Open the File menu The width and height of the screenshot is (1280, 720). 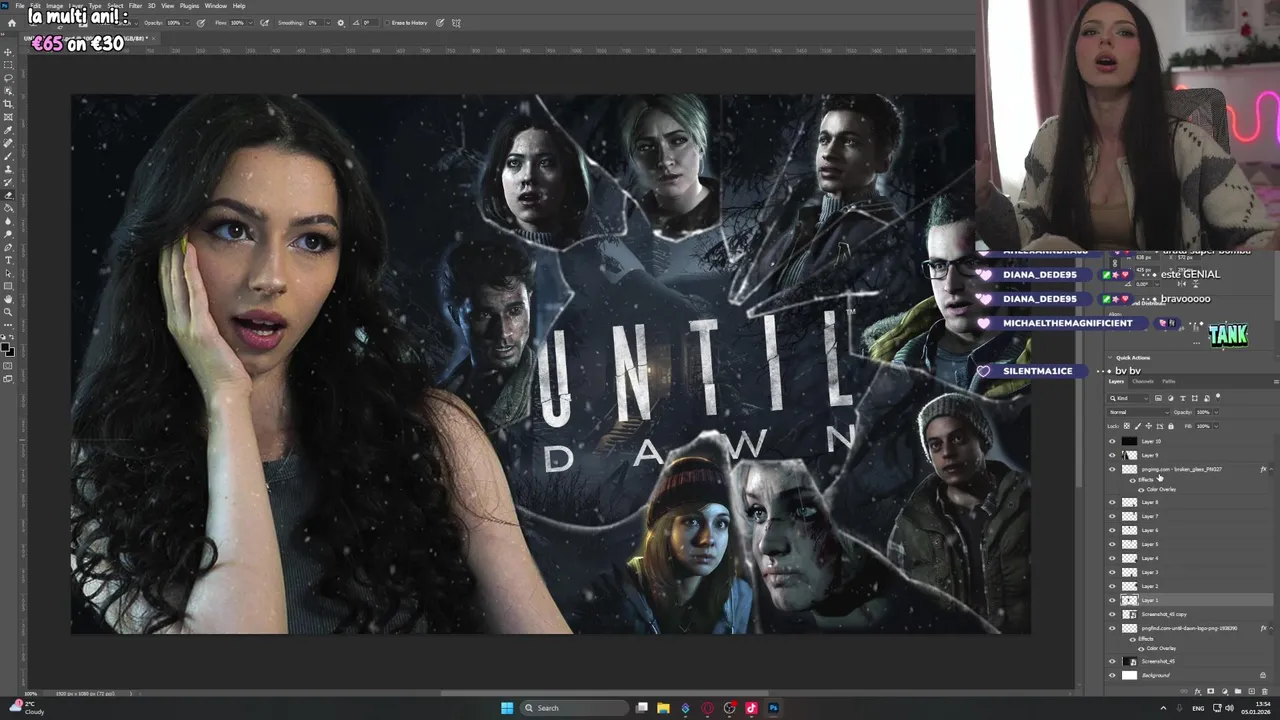tap(20, 6)
